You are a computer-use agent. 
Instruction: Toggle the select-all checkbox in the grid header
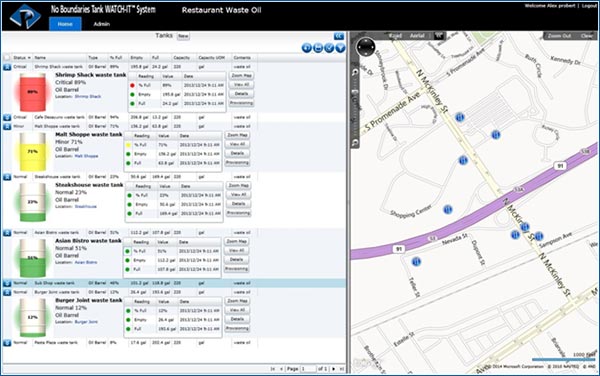7,58
